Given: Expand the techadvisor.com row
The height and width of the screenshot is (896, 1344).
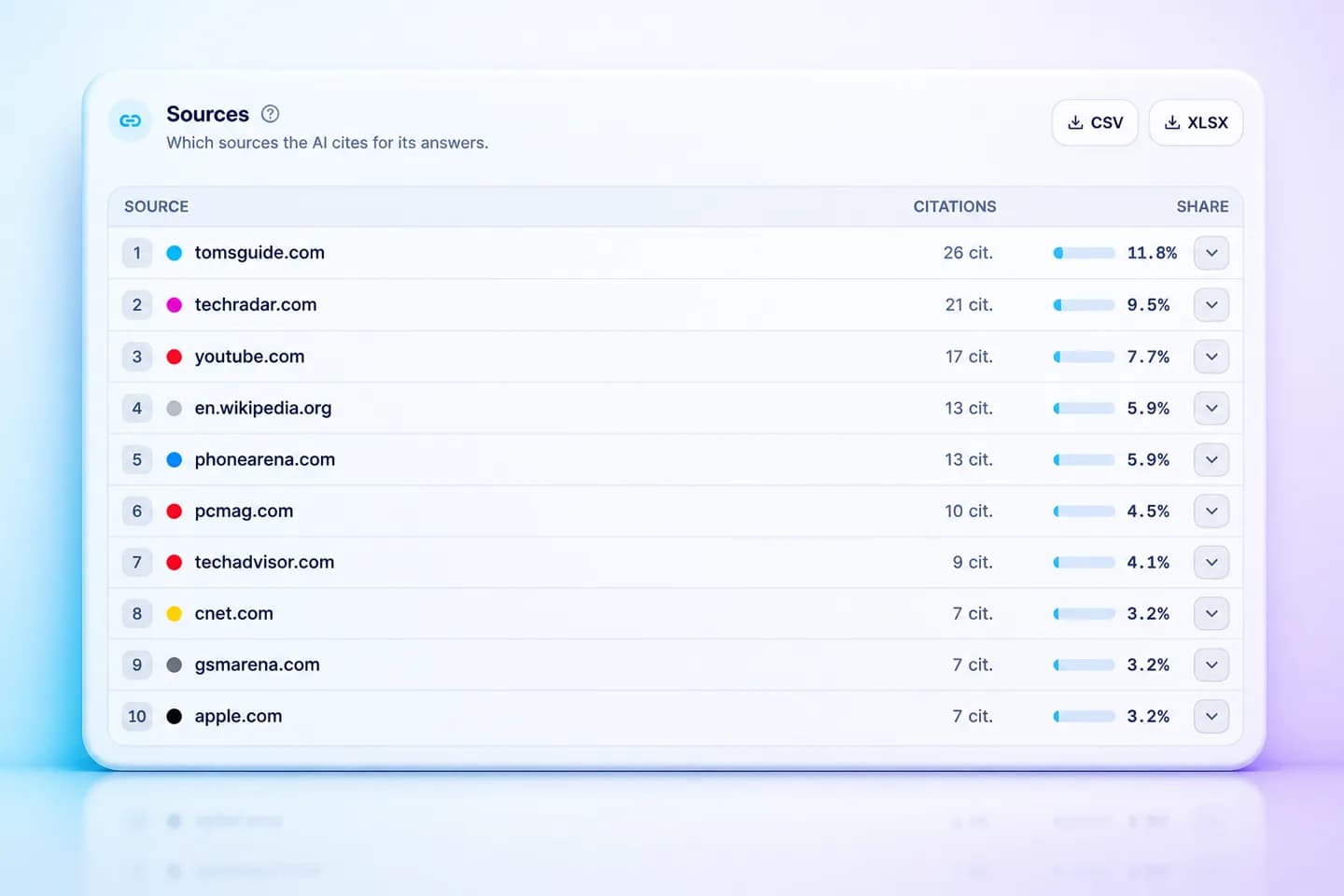Looking at the screenshot, I should pyautogui.click(x=1211, y=562).
